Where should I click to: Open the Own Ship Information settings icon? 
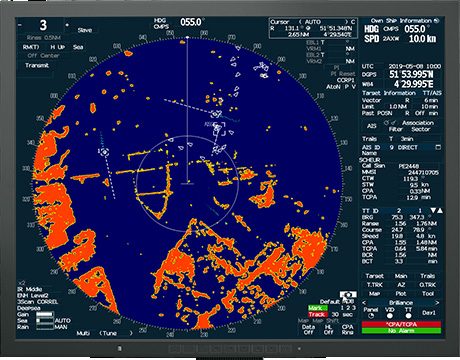(437, 21)
